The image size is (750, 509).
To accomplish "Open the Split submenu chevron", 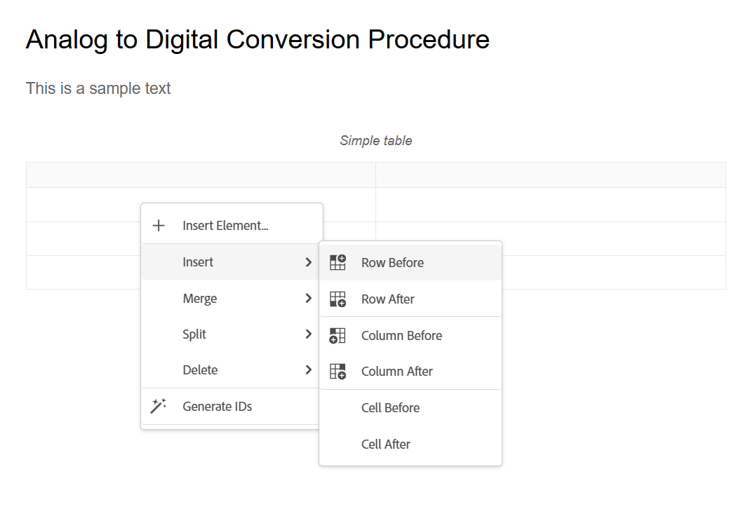I will [308, 334].
